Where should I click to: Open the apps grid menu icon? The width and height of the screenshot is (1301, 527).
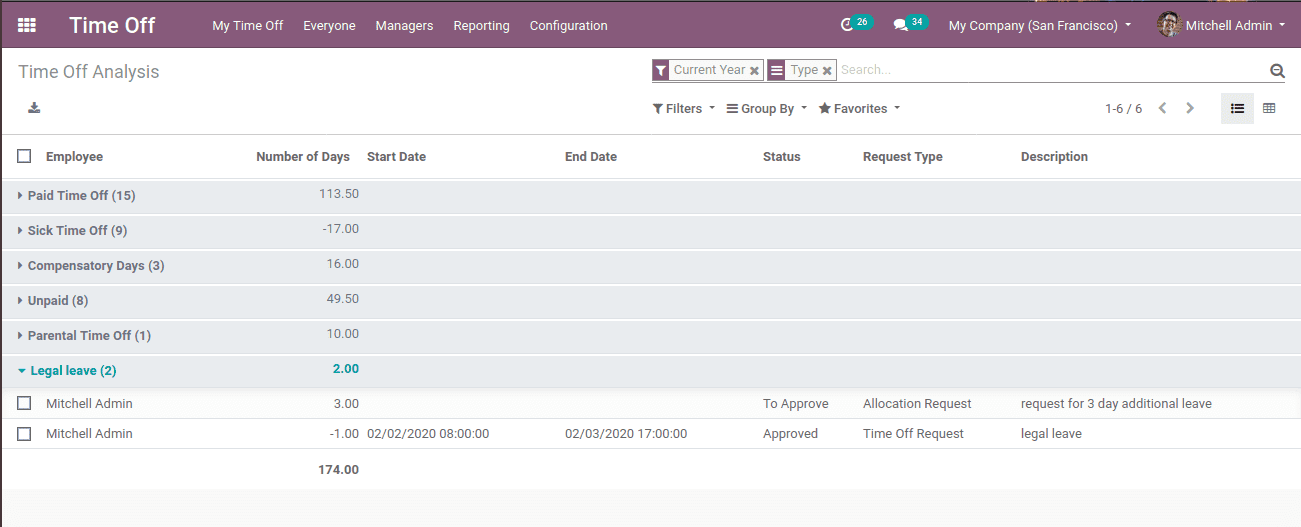pos(27,25)
